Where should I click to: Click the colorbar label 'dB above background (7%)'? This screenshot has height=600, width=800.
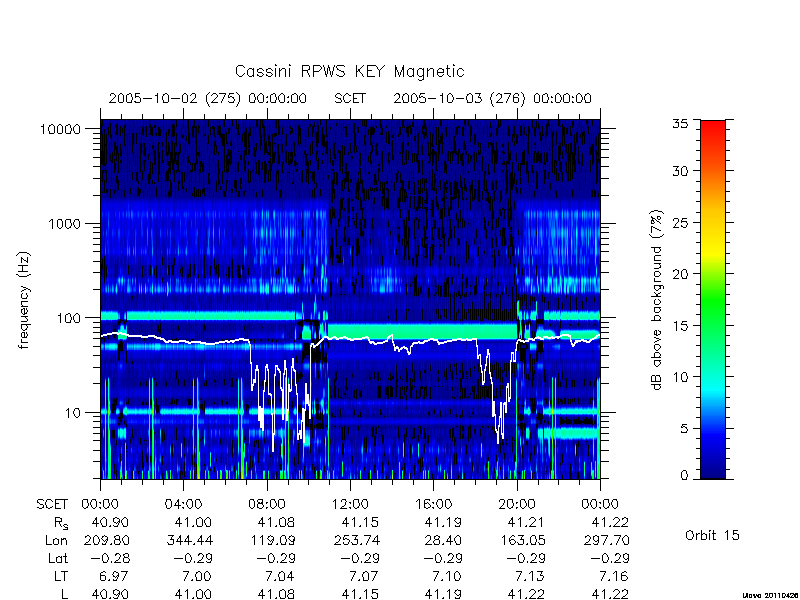click(657, 300)
